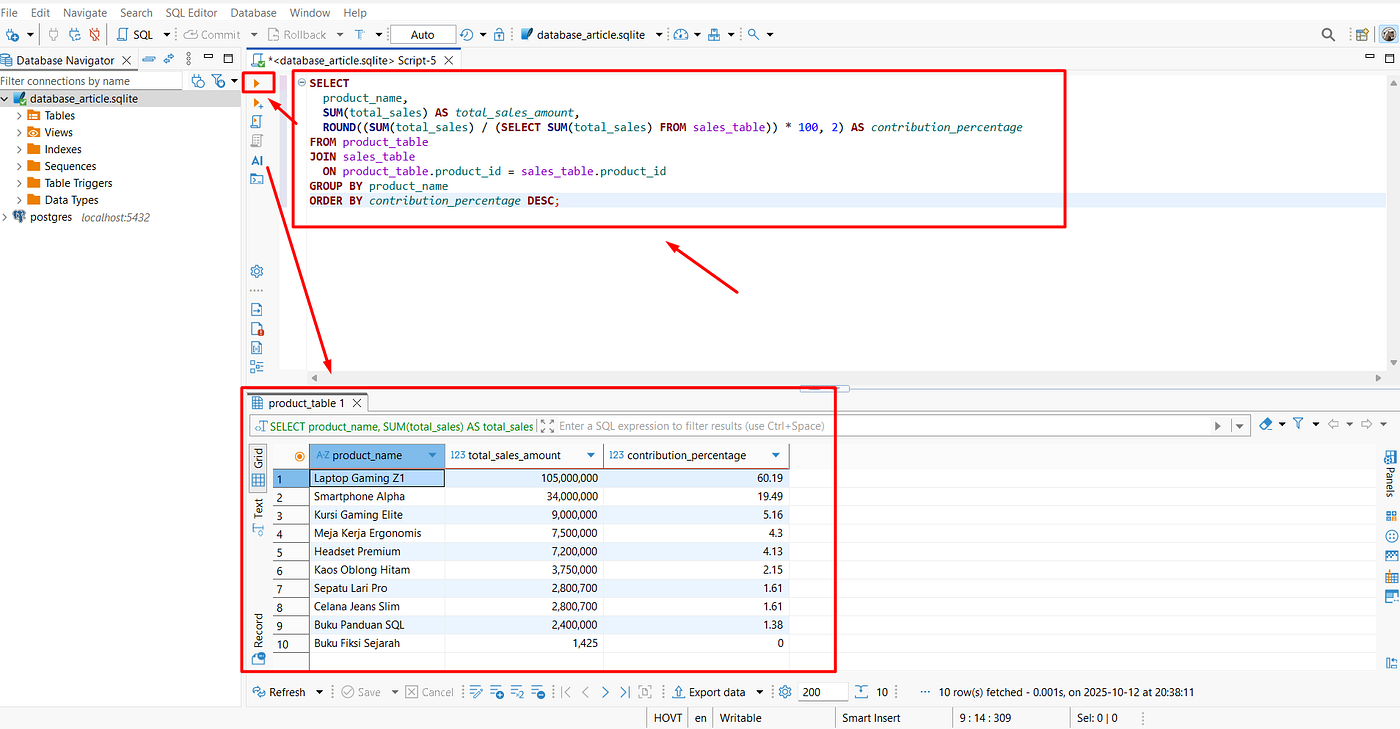Open the Navigate menu
This screenshot has width=1400, height=729.
point(85,13)
